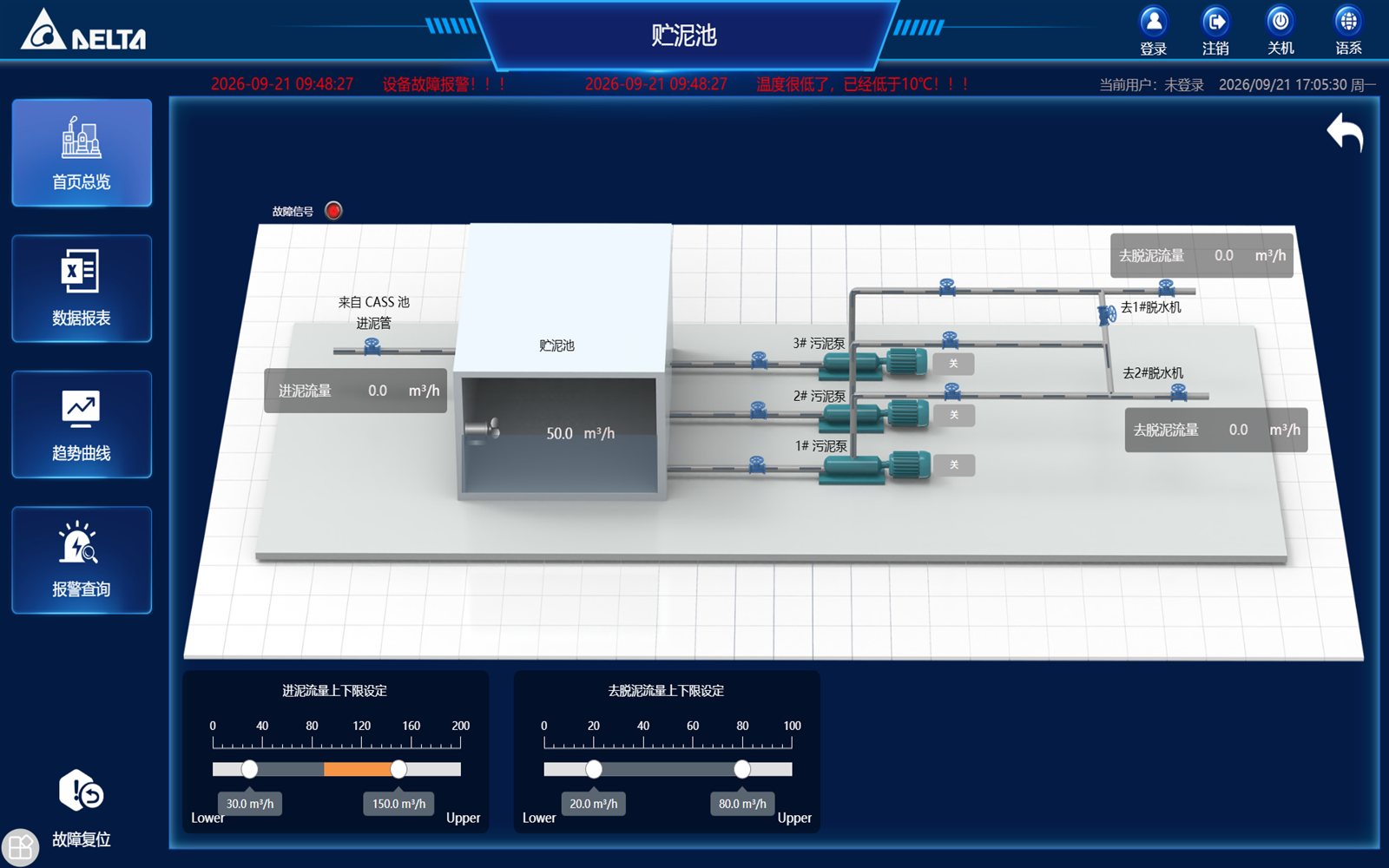Click the 50.0 m³/h tank value

[x=580, y=433]
